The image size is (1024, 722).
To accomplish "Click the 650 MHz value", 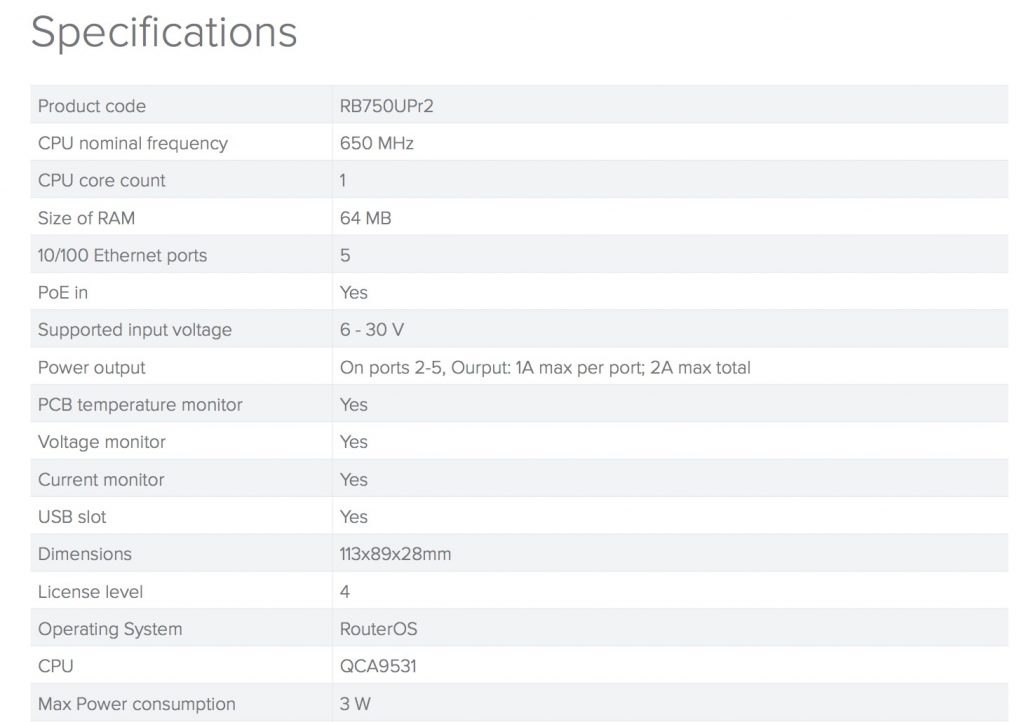I will (x=377, y=143).
